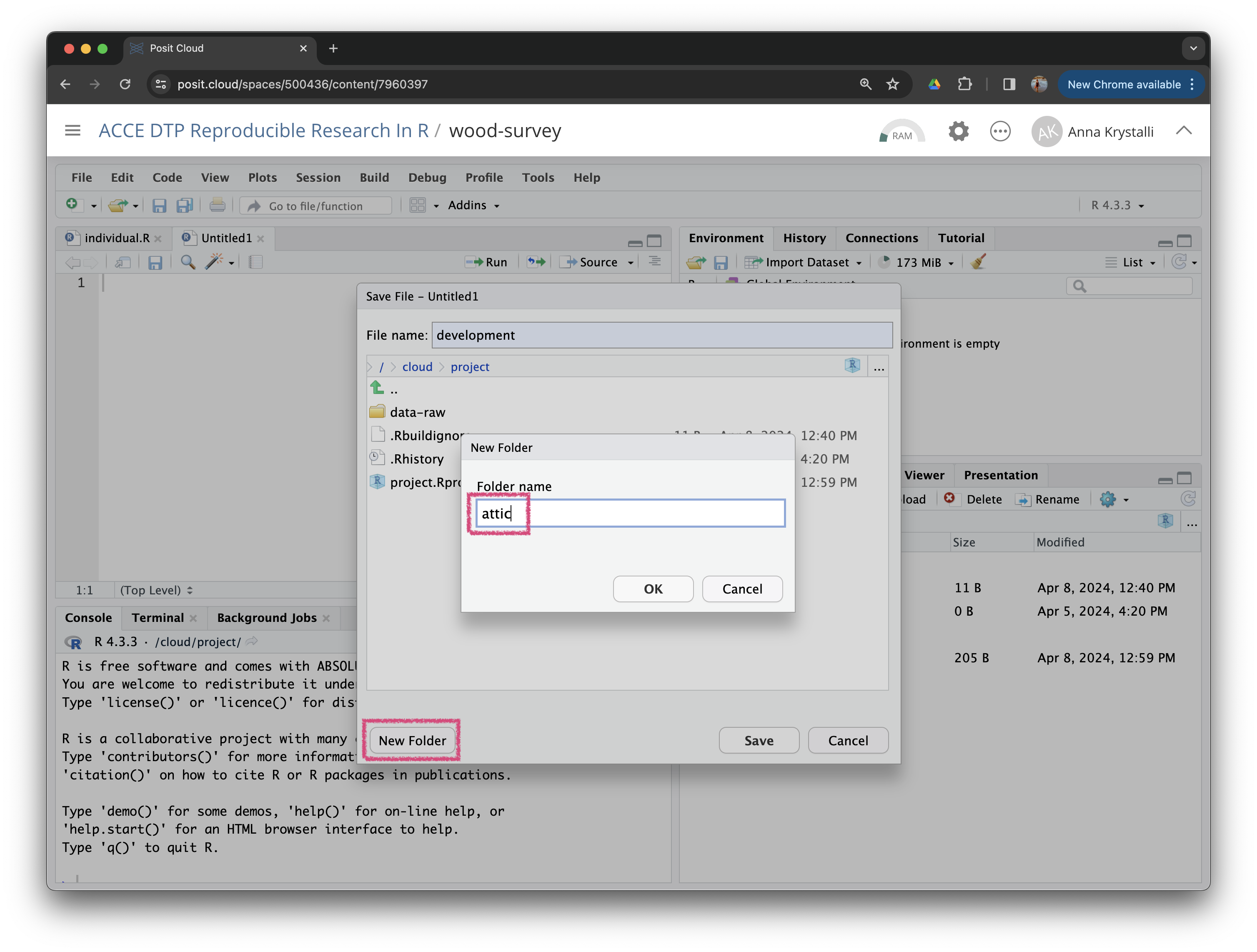Screen dimensions: 1257x952
Task: Open the Source dropdown arrow
Action: click(630, 263)
